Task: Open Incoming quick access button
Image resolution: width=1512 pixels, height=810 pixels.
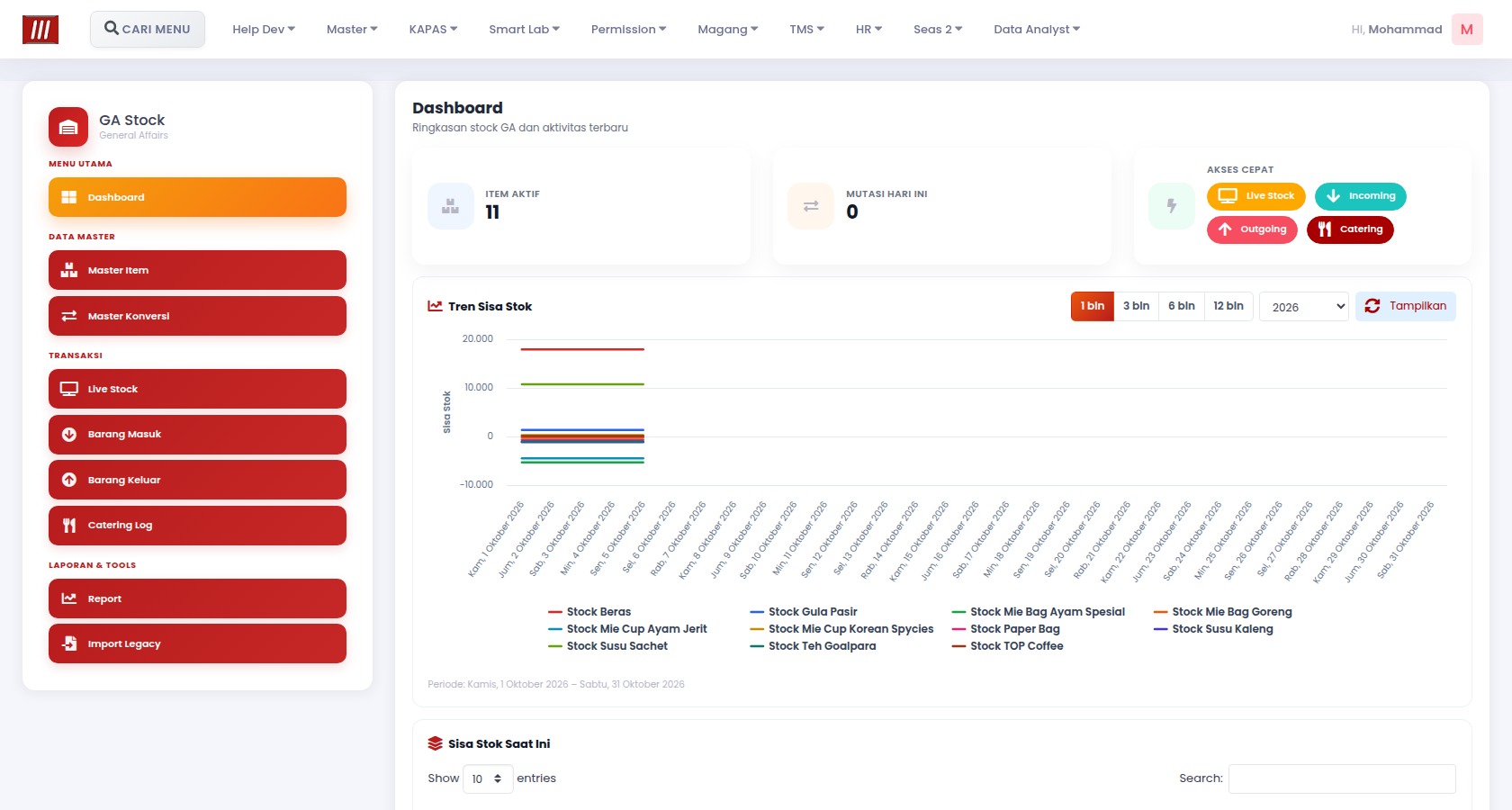Action: 1360,196
